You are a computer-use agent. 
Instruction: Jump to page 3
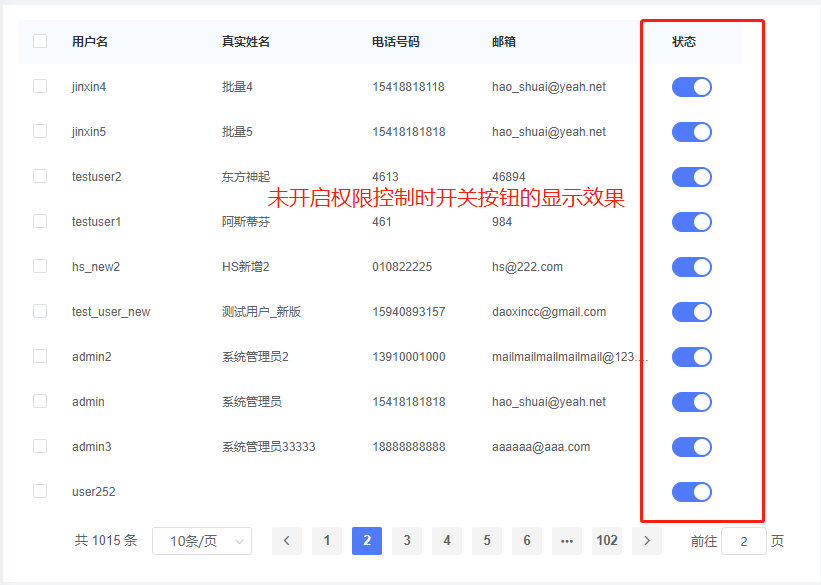(407, 541)
